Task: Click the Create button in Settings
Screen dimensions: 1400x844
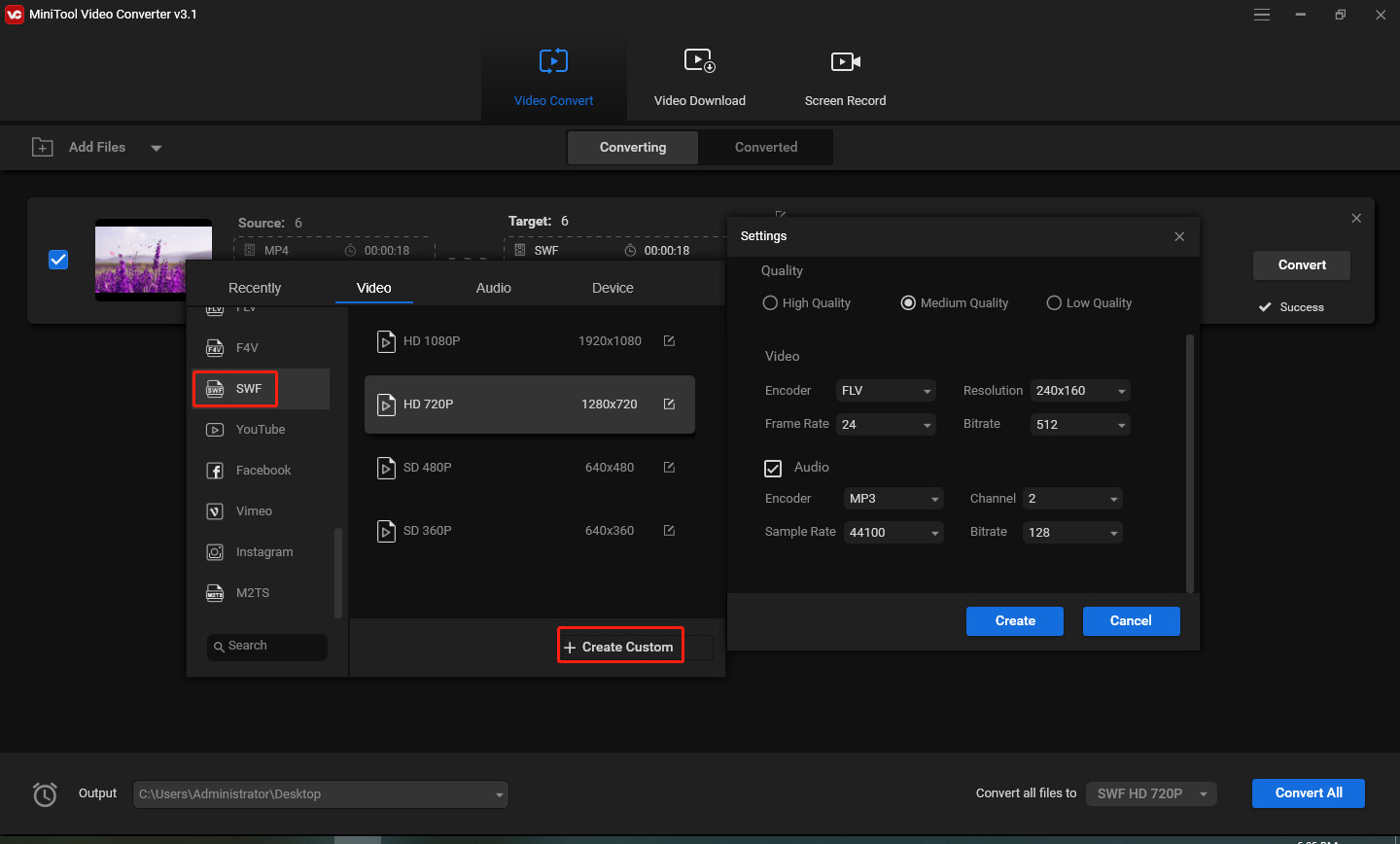Action: pos(1015,621)
